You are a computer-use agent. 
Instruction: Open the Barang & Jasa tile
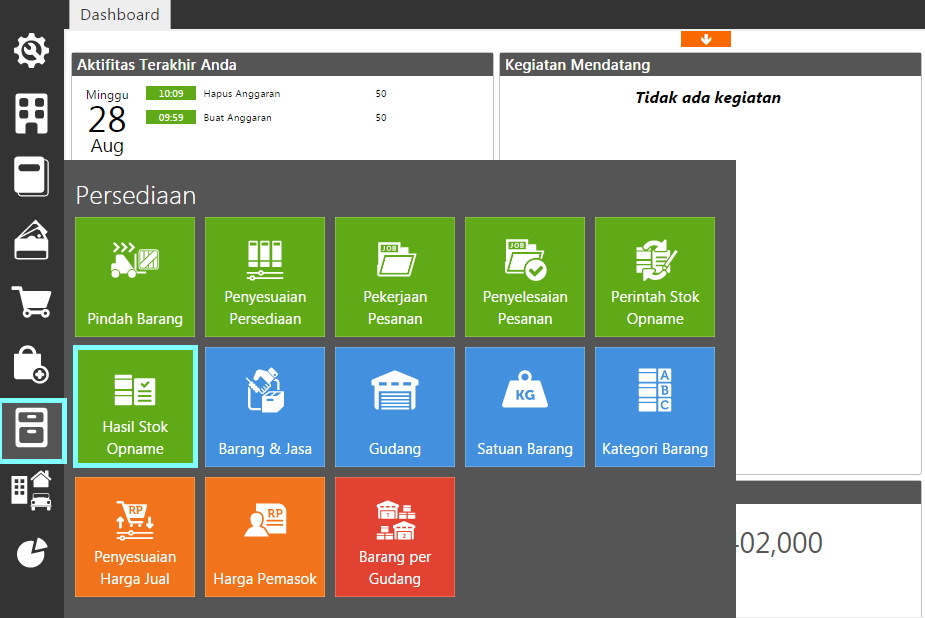(x=265, y=407)
